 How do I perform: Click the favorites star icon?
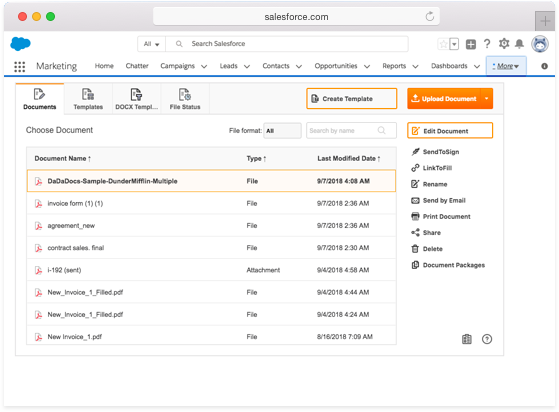coord(443,44)
